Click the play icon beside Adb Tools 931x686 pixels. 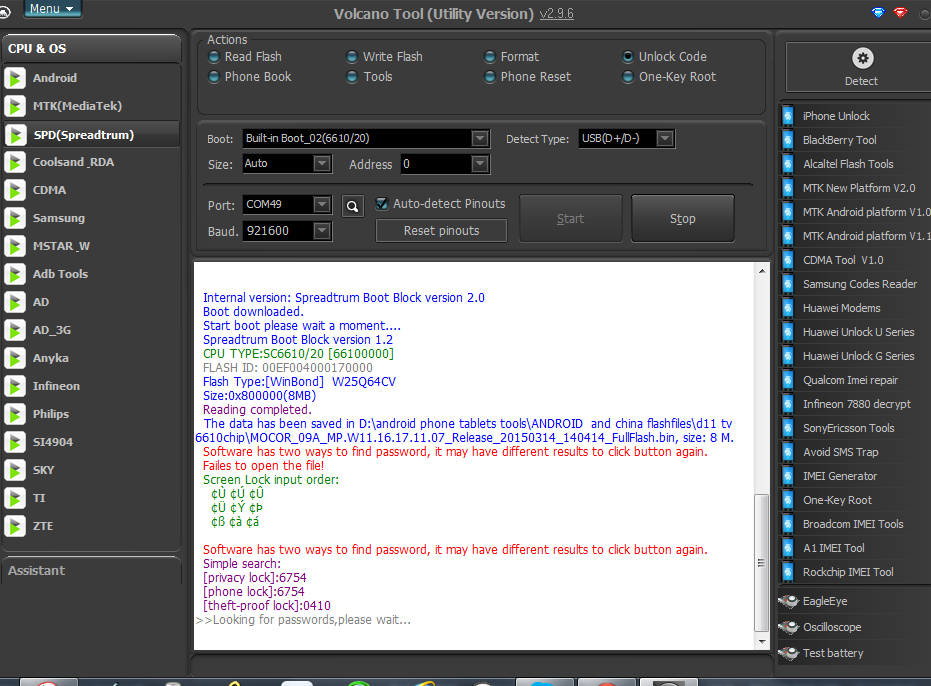tap(15, 274)
